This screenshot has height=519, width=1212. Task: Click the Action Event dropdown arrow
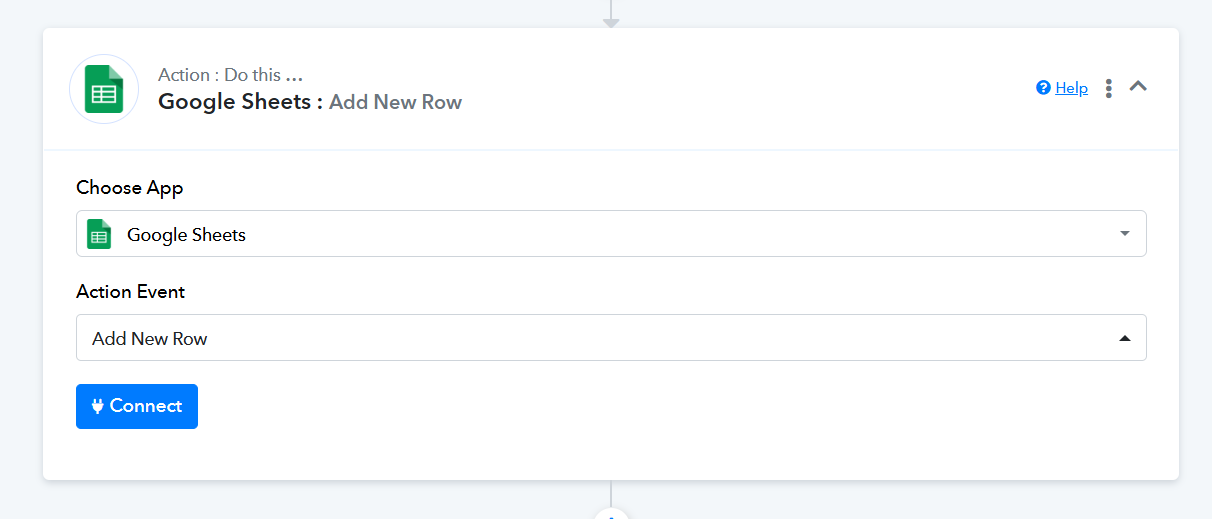pyautogui.click(x=1125, y=338)
